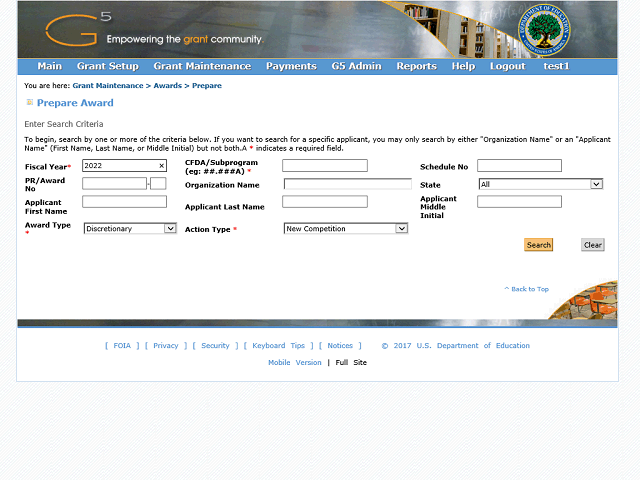This screenshot has width=640, height=480.
Task: Click the Back to Top link
Action: click(x=527, y=289)
